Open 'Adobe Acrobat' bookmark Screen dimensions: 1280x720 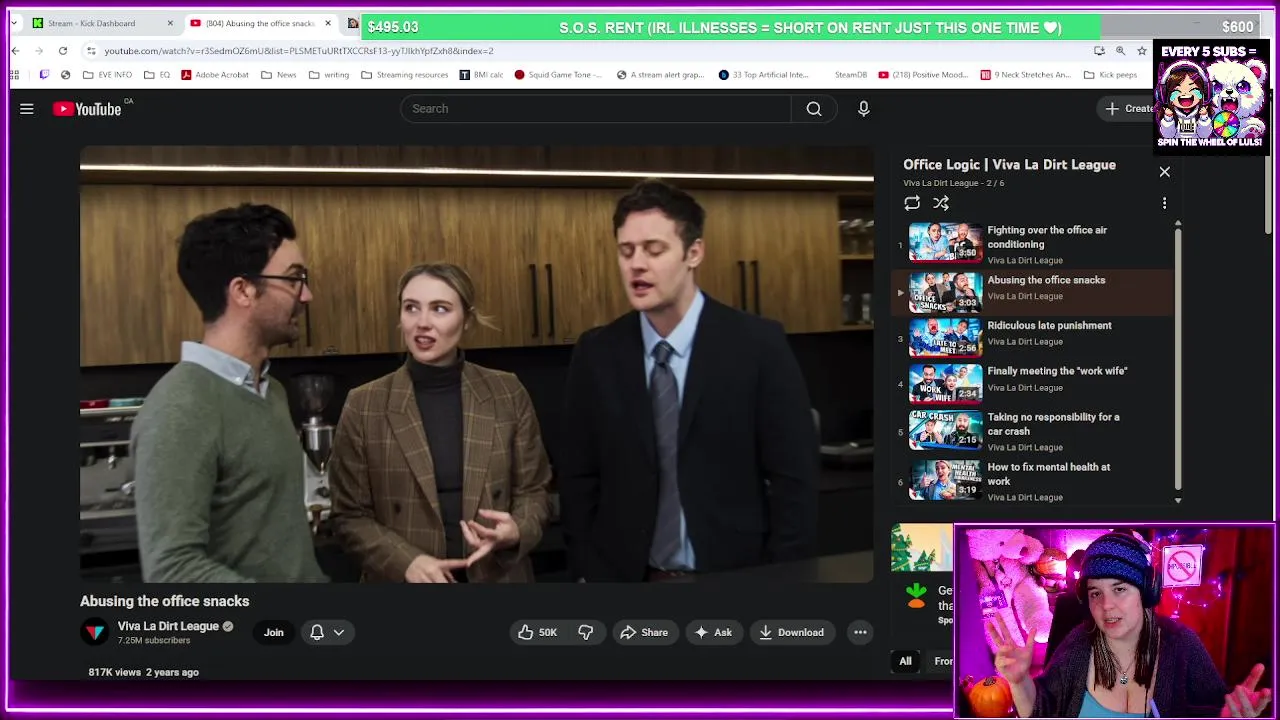pos(217,75)
